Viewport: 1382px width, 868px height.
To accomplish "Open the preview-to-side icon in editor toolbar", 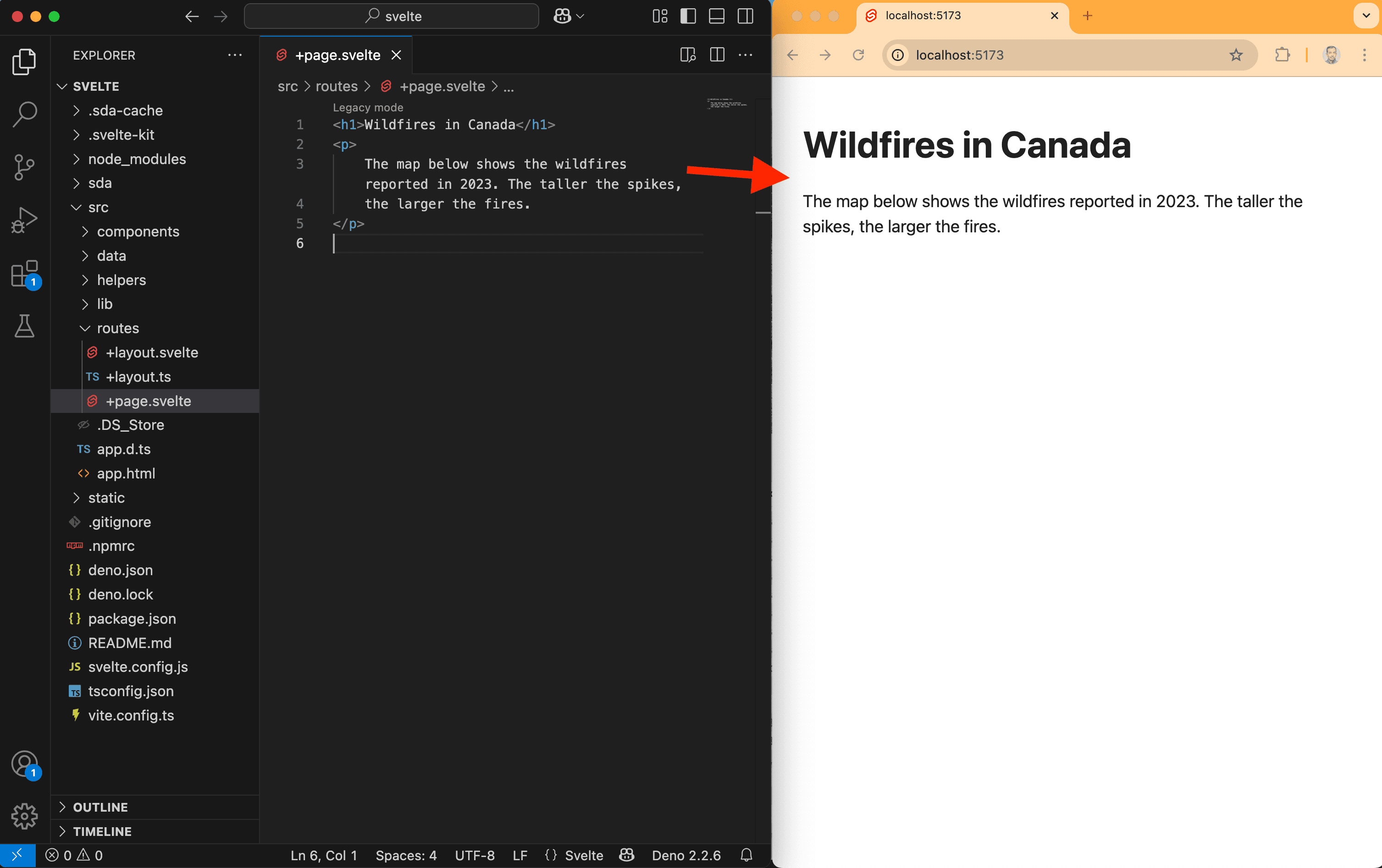I will 687,55.
